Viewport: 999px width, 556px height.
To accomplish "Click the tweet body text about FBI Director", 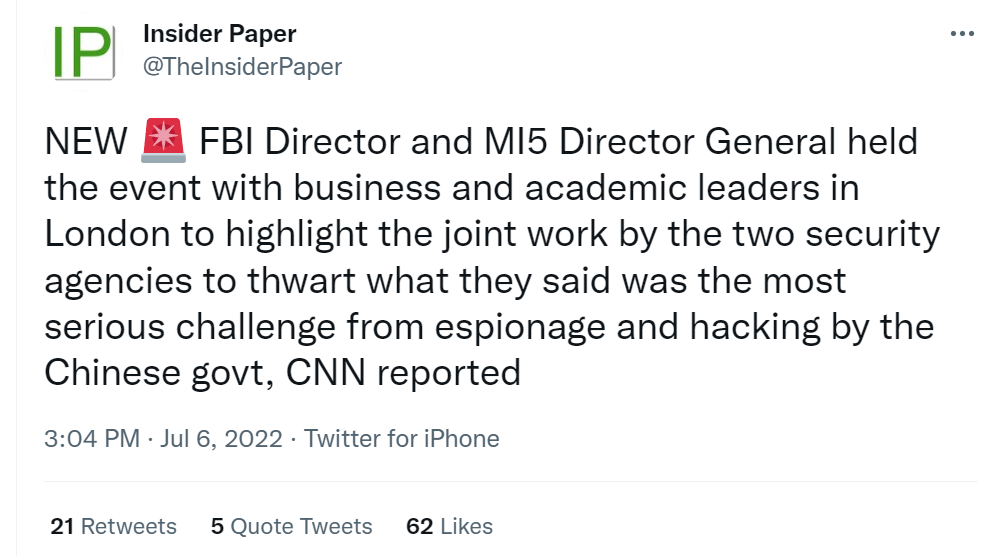I will tap(492, 257).
